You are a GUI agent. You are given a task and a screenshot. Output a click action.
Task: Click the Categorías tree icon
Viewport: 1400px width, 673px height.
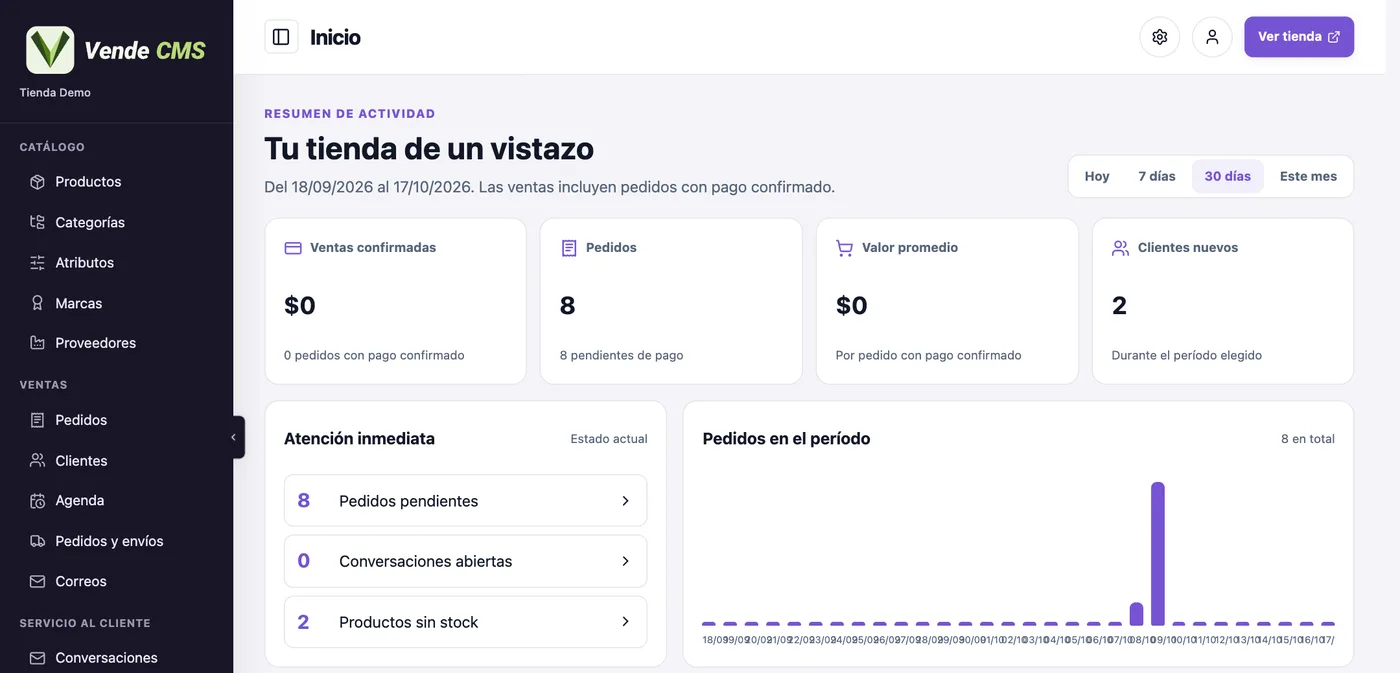[37, 222]
